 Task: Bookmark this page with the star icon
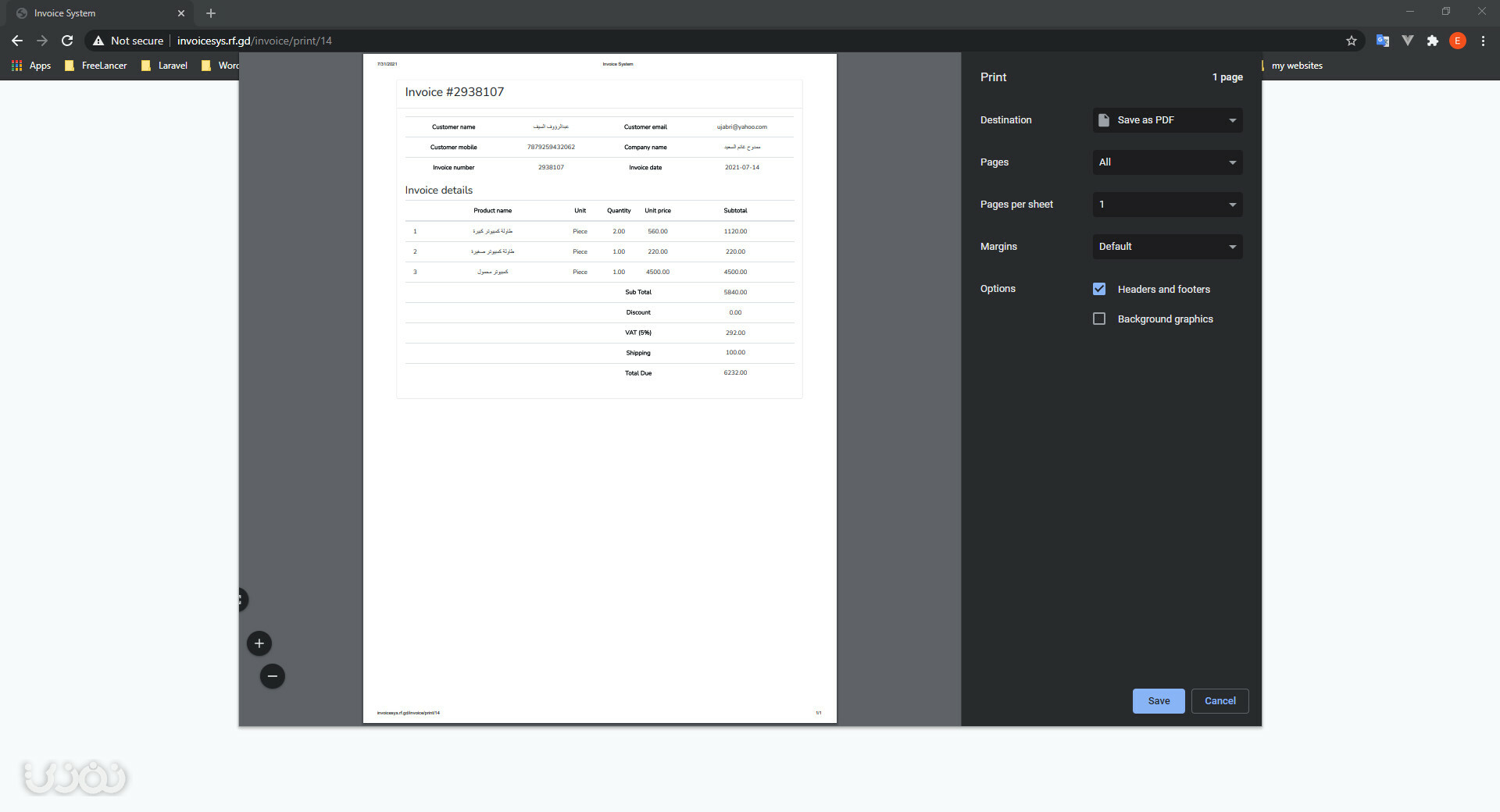pos(1352,41)
